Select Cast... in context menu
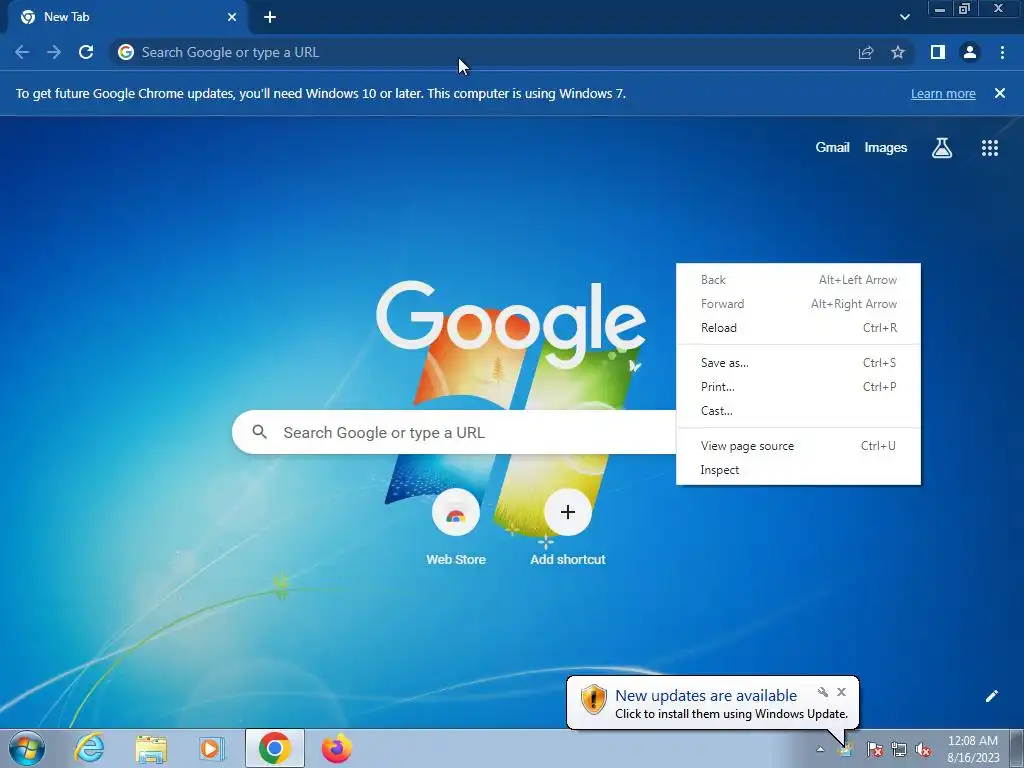1024x768 pixels. (x=798, y=411)
